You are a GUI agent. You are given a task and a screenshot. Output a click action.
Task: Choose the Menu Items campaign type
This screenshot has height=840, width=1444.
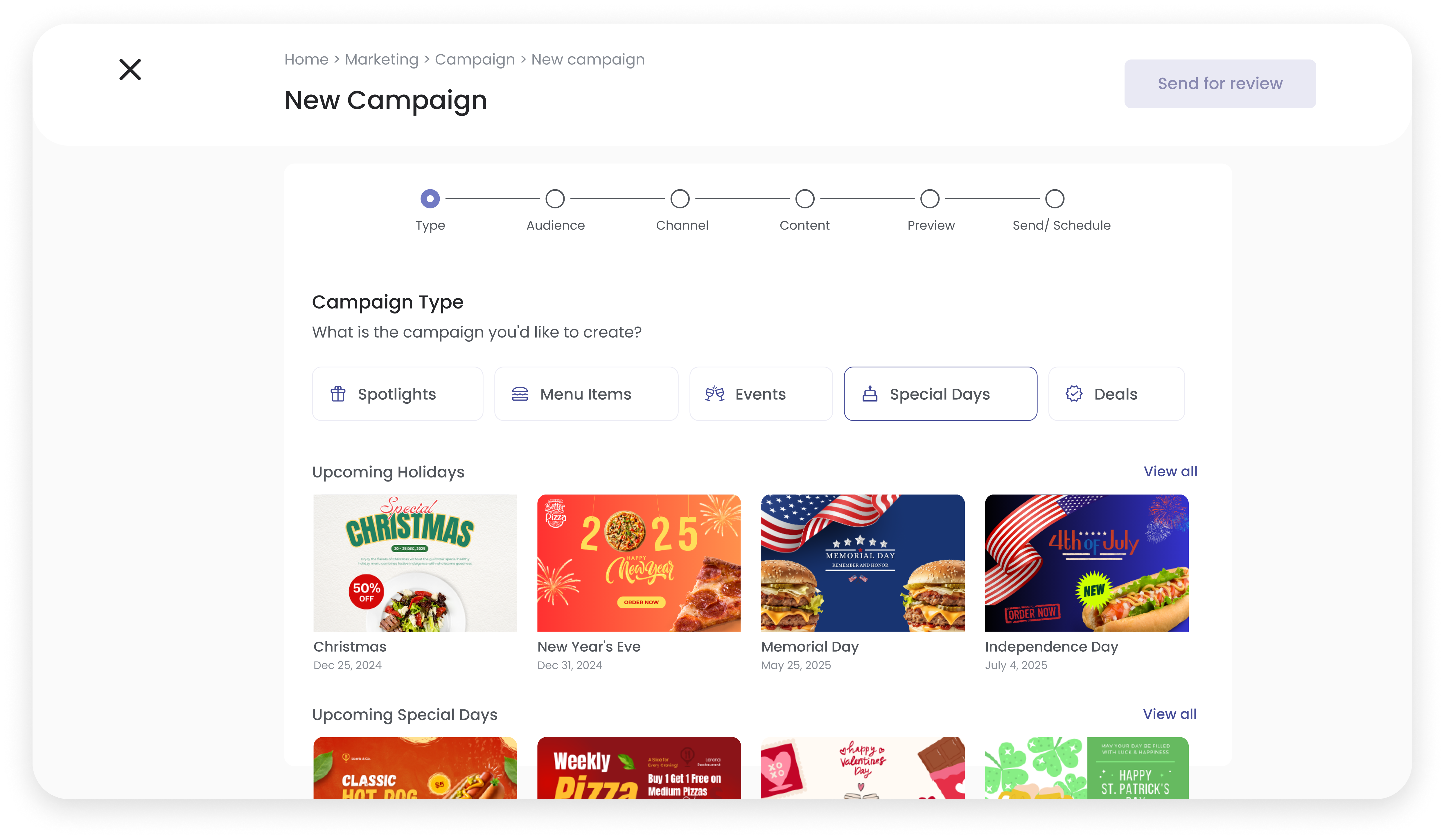[x=585, y=394]
